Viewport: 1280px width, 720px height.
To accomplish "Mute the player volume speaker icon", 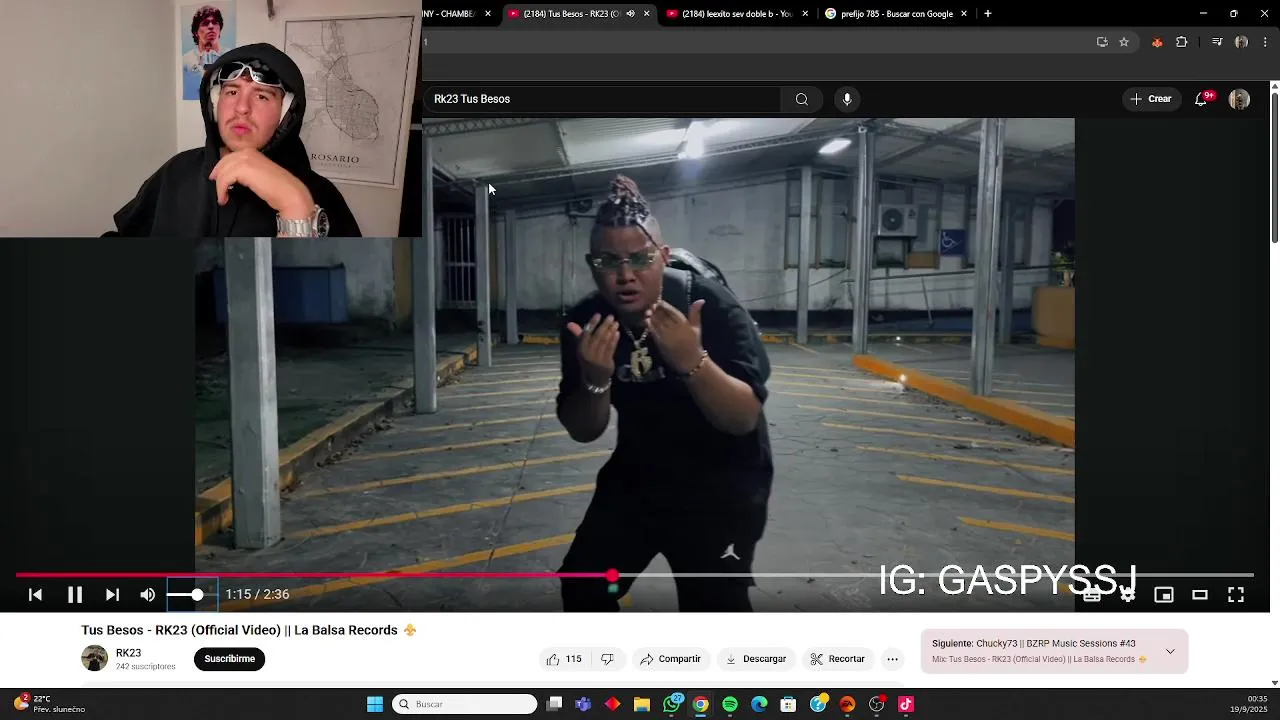I will tap(147, 595).
